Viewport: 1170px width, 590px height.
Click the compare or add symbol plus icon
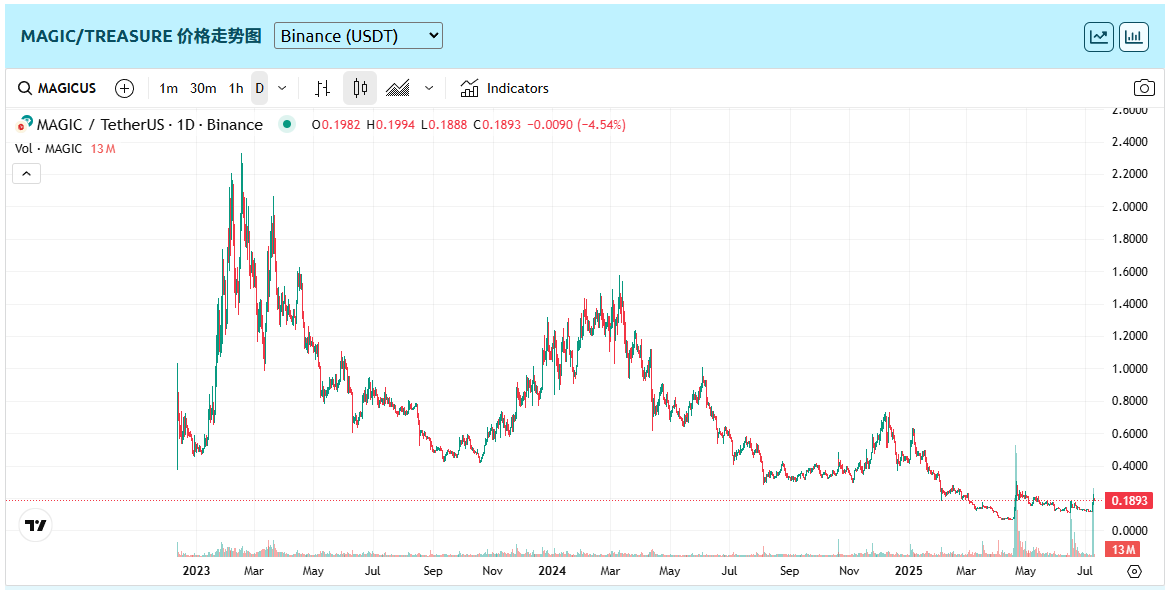125,89
